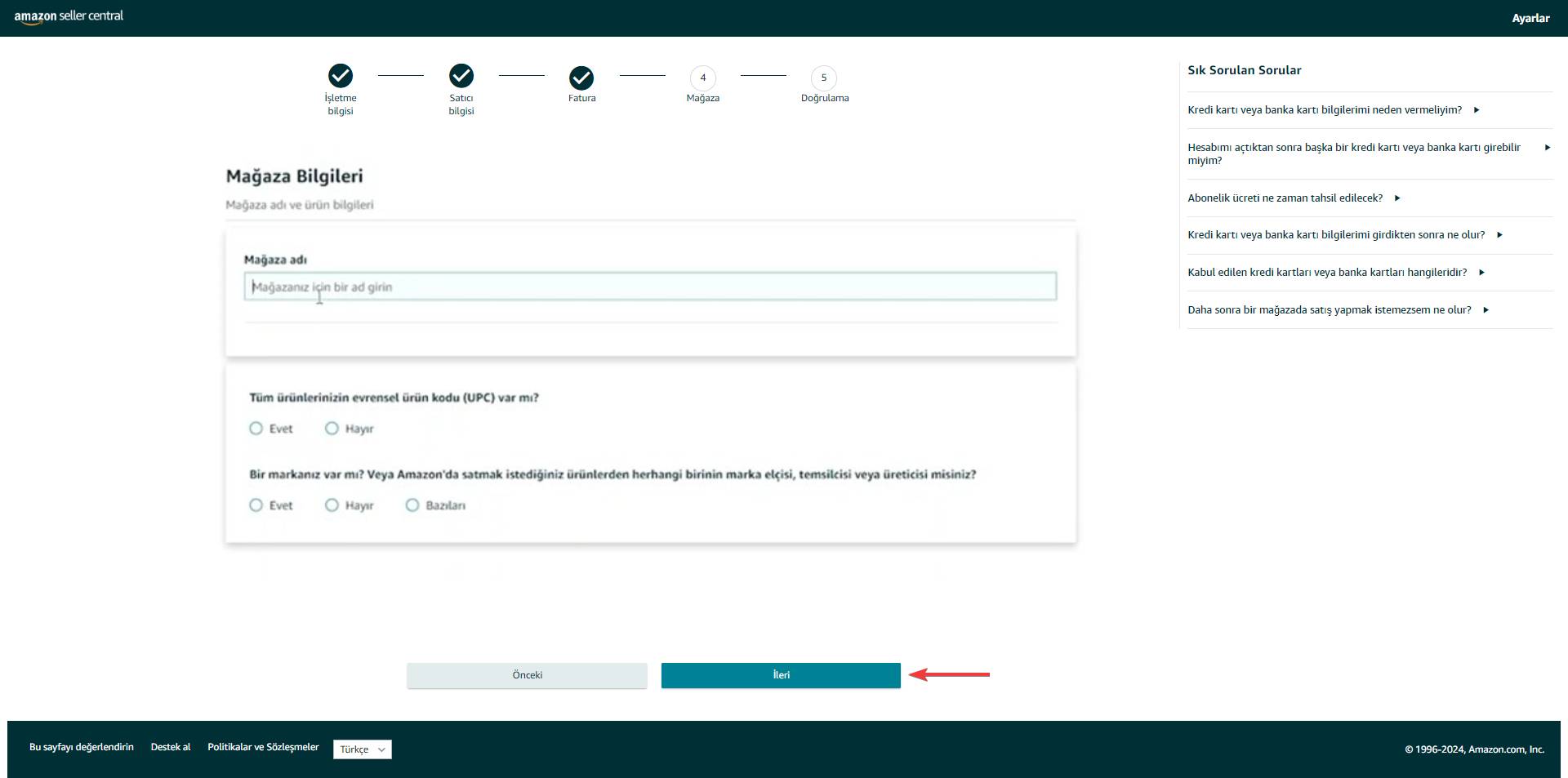
Task: Go to Fatura completed step checkmark
Action: click(581, 78)
